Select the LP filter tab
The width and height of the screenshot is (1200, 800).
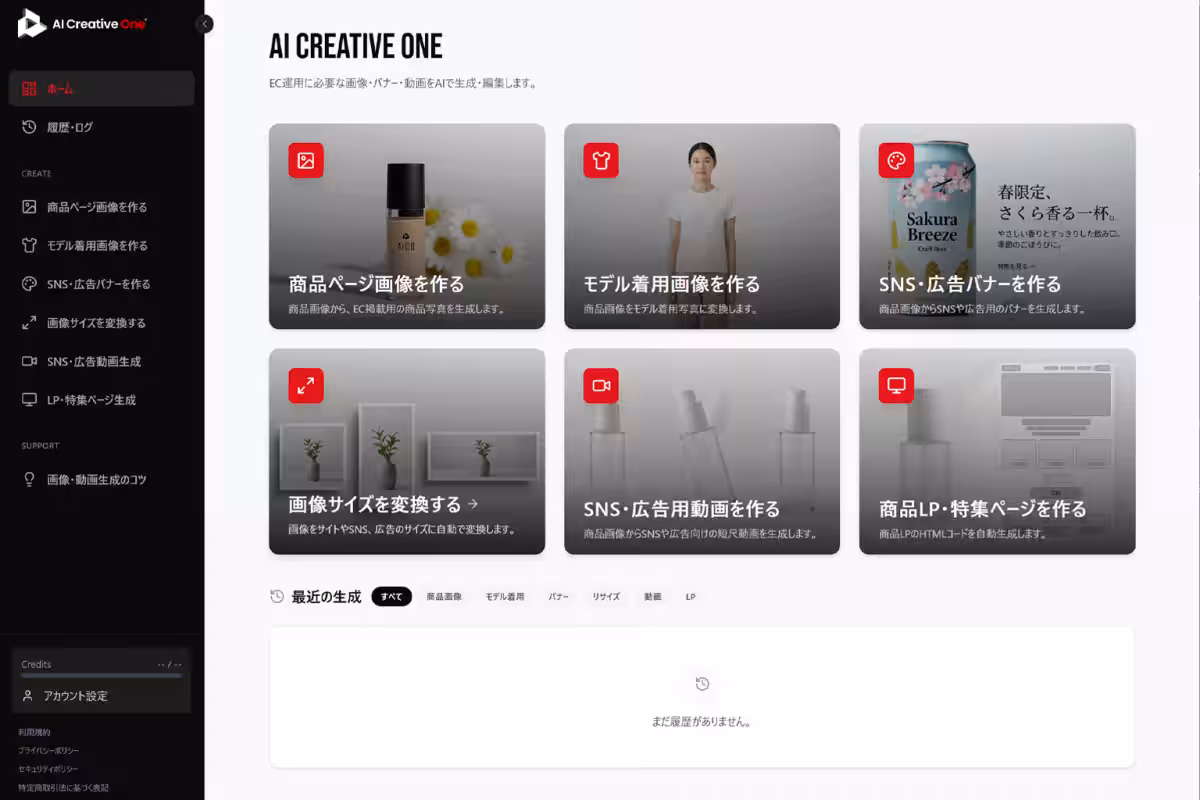pyautogui.click(x=690, y=596)
